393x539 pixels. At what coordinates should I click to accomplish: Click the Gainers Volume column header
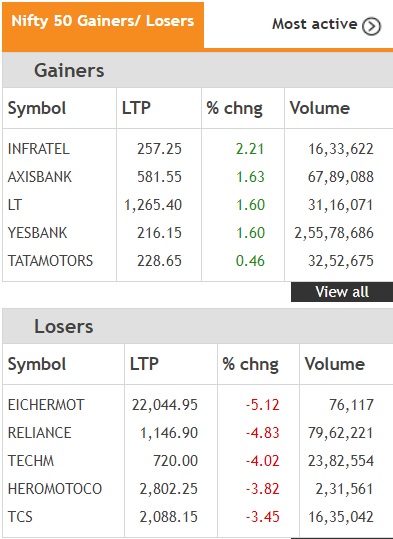pos(320,108)
